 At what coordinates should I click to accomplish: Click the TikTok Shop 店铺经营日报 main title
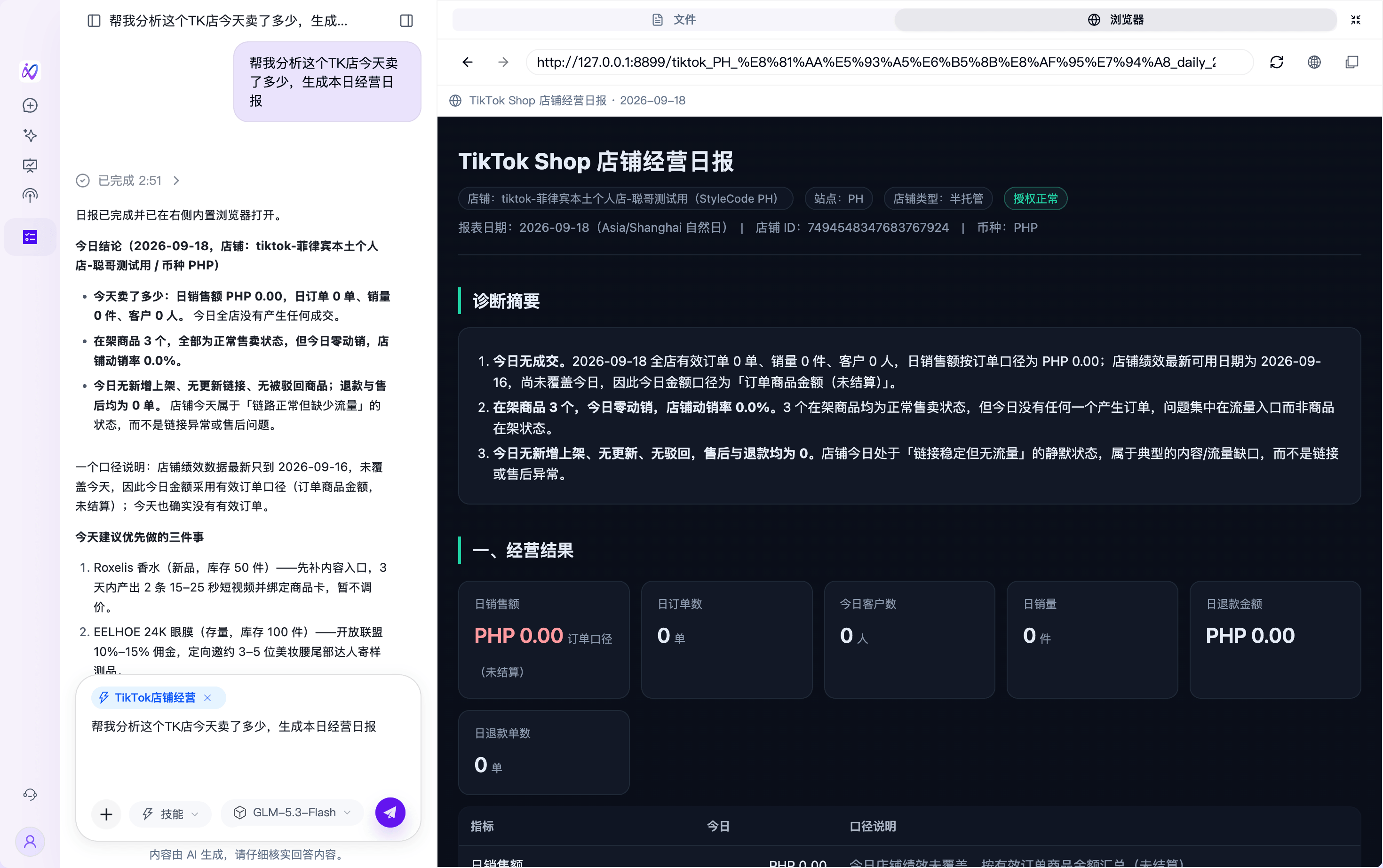click(x=596, y=161)
